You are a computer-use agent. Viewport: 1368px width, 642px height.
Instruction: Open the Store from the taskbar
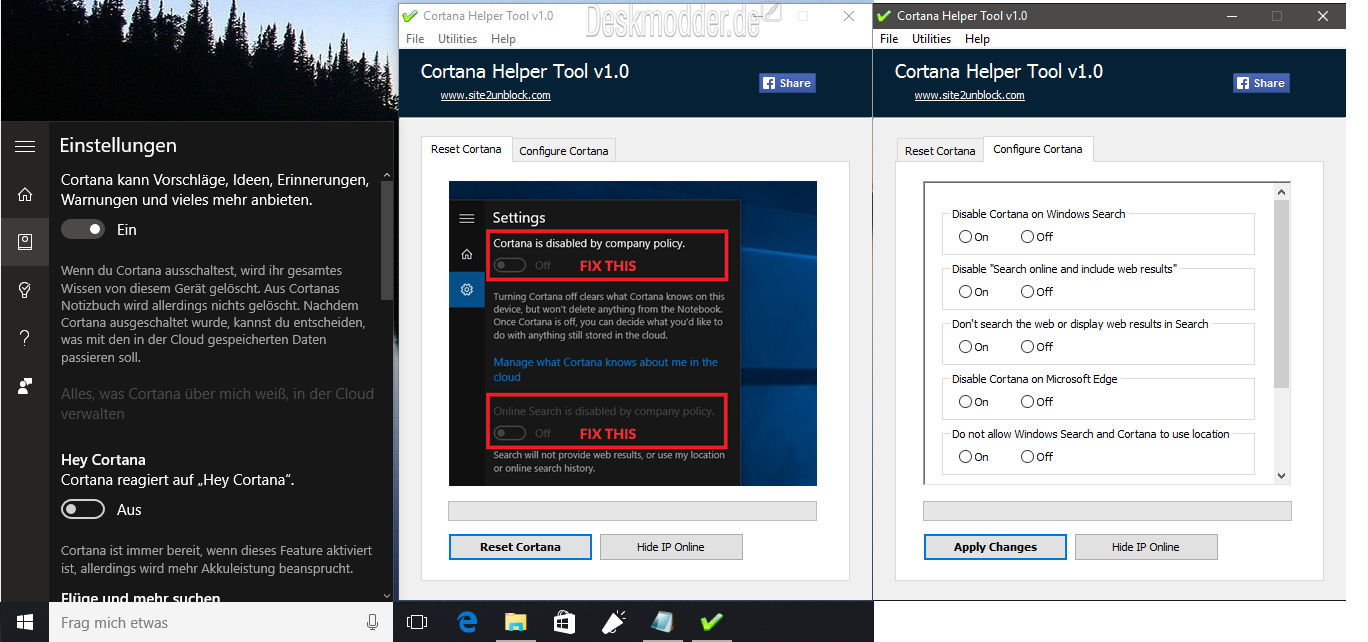(564, 622)
